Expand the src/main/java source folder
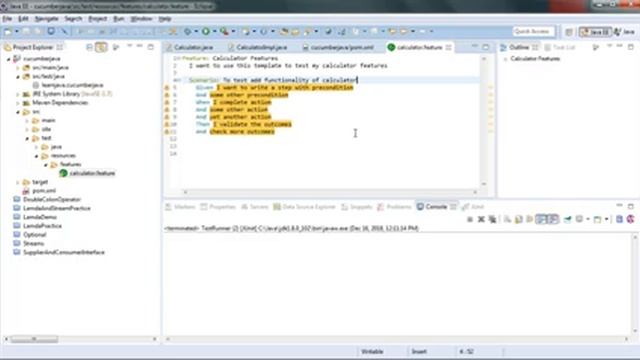Viewport: 640px width, 360px height. coord(18,68)
